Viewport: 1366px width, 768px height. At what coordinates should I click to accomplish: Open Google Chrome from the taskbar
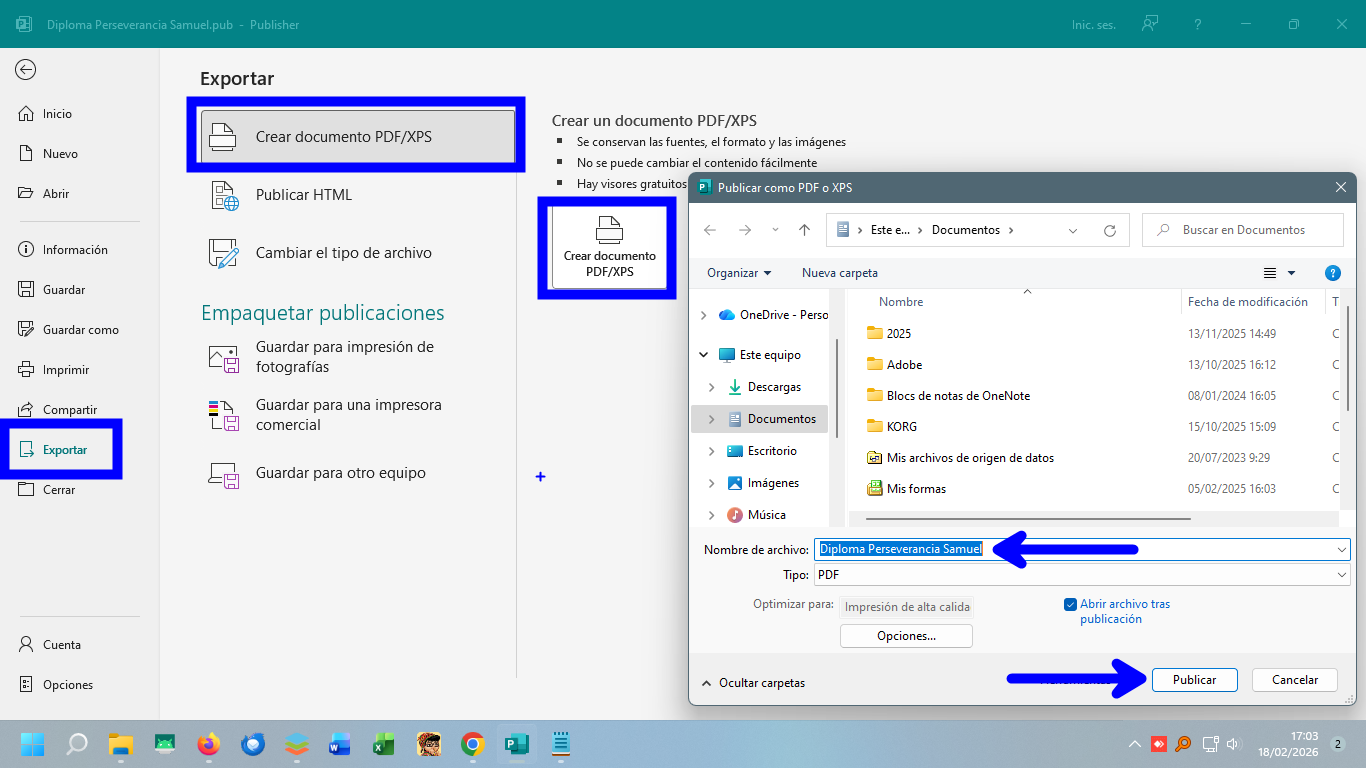473,744
